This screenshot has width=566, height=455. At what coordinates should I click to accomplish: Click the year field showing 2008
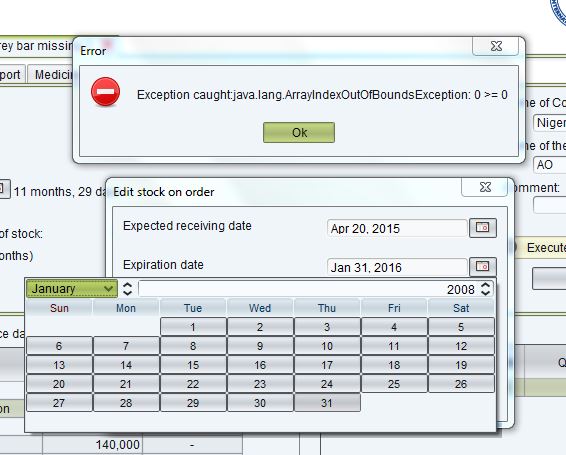click(x=309, y=289)
